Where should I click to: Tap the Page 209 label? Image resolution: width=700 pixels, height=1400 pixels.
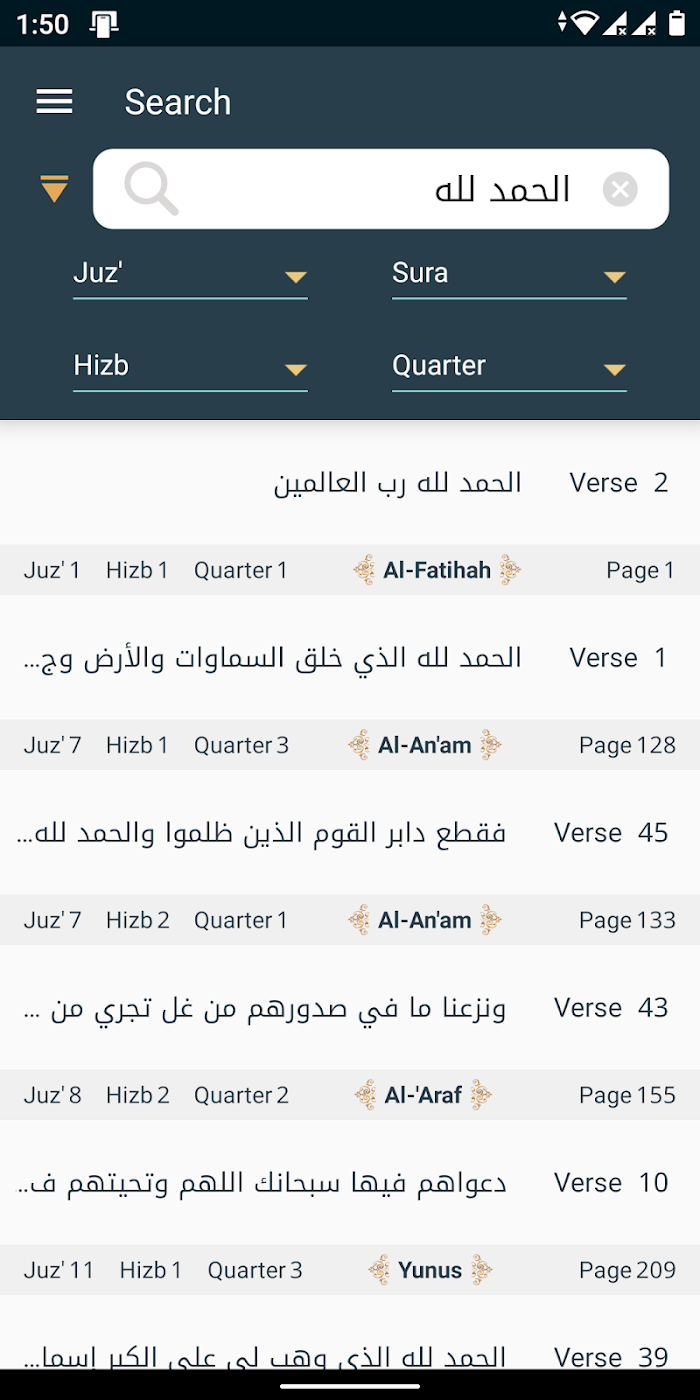pos(627,1271)
